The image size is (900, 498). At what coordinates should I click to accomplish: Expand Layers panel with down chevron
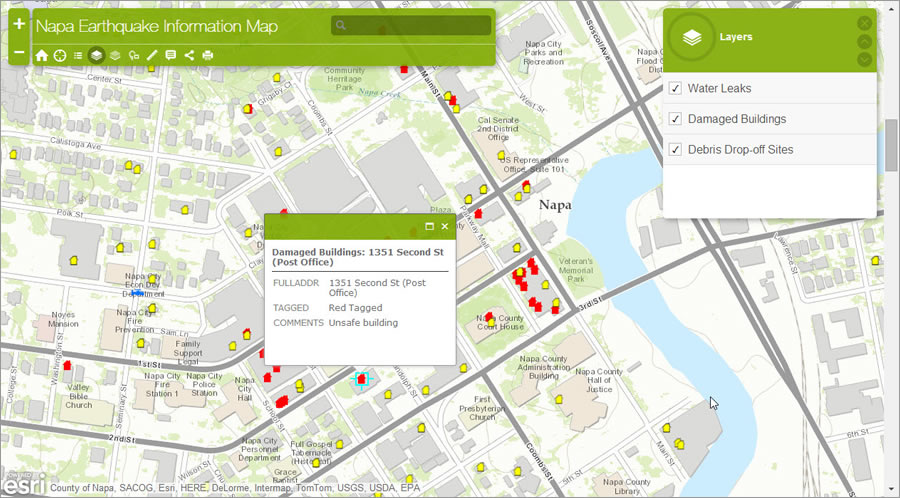tap(864, 60)
